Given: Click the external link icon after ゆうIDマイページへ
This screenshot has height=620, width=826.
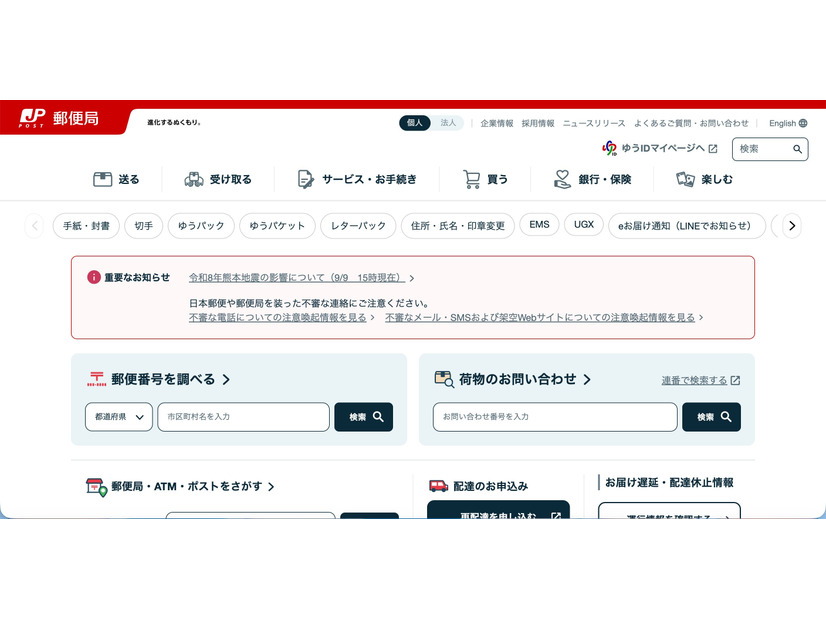Looking at the screenshot, I should (713, 149).
